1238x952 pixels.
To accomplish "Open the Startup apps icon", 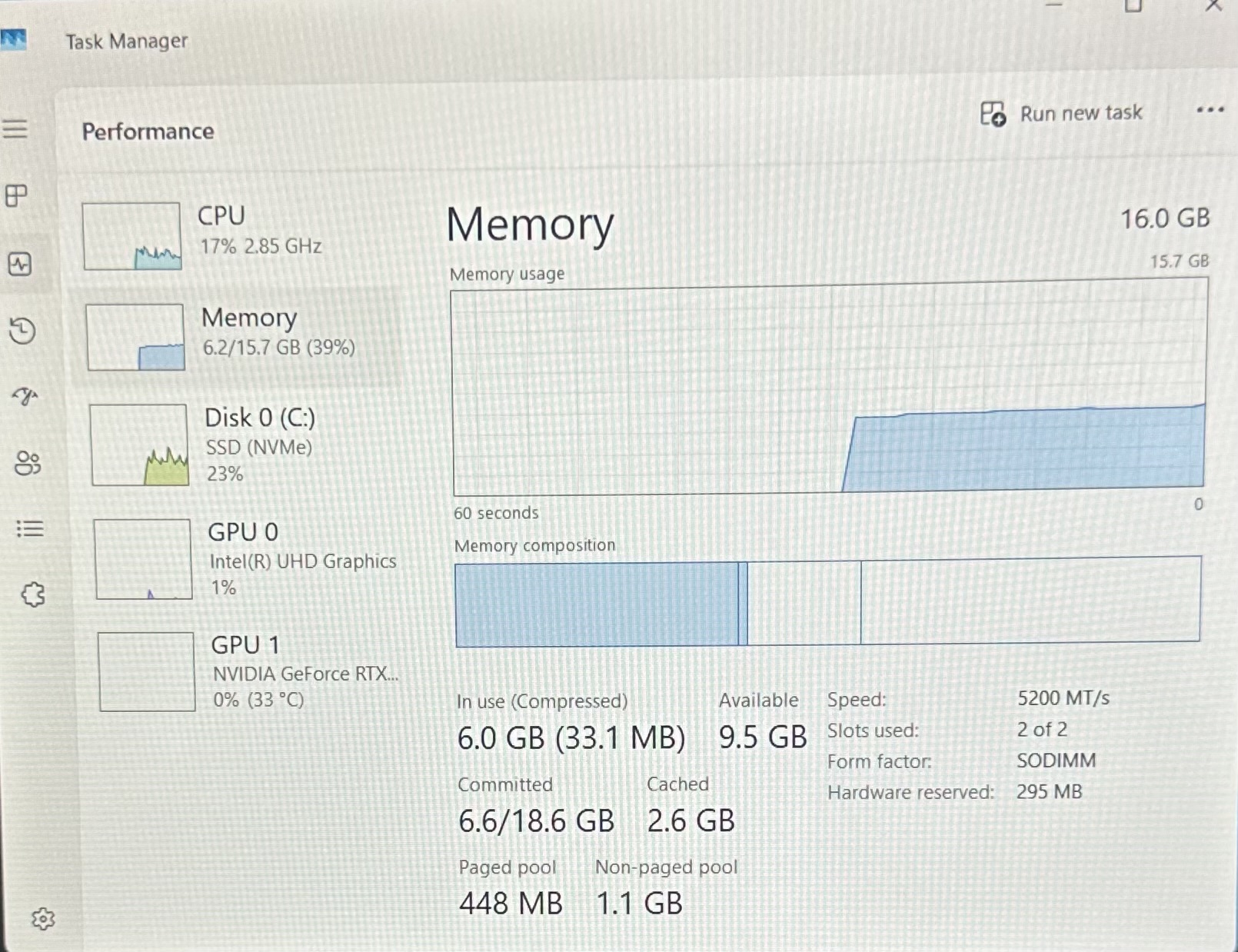I will click(x=25, y=396).
